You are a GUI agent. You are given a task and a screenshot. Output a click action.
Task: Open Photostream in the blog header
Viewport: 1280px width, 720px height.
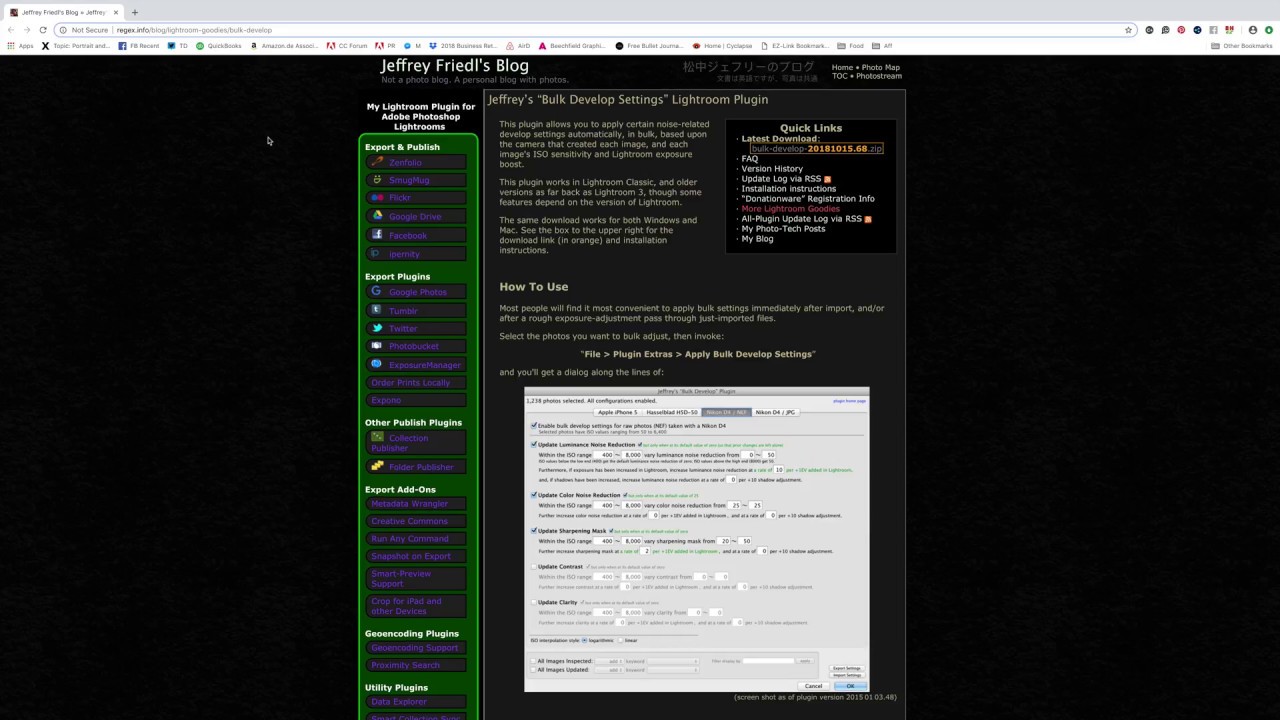878,76
